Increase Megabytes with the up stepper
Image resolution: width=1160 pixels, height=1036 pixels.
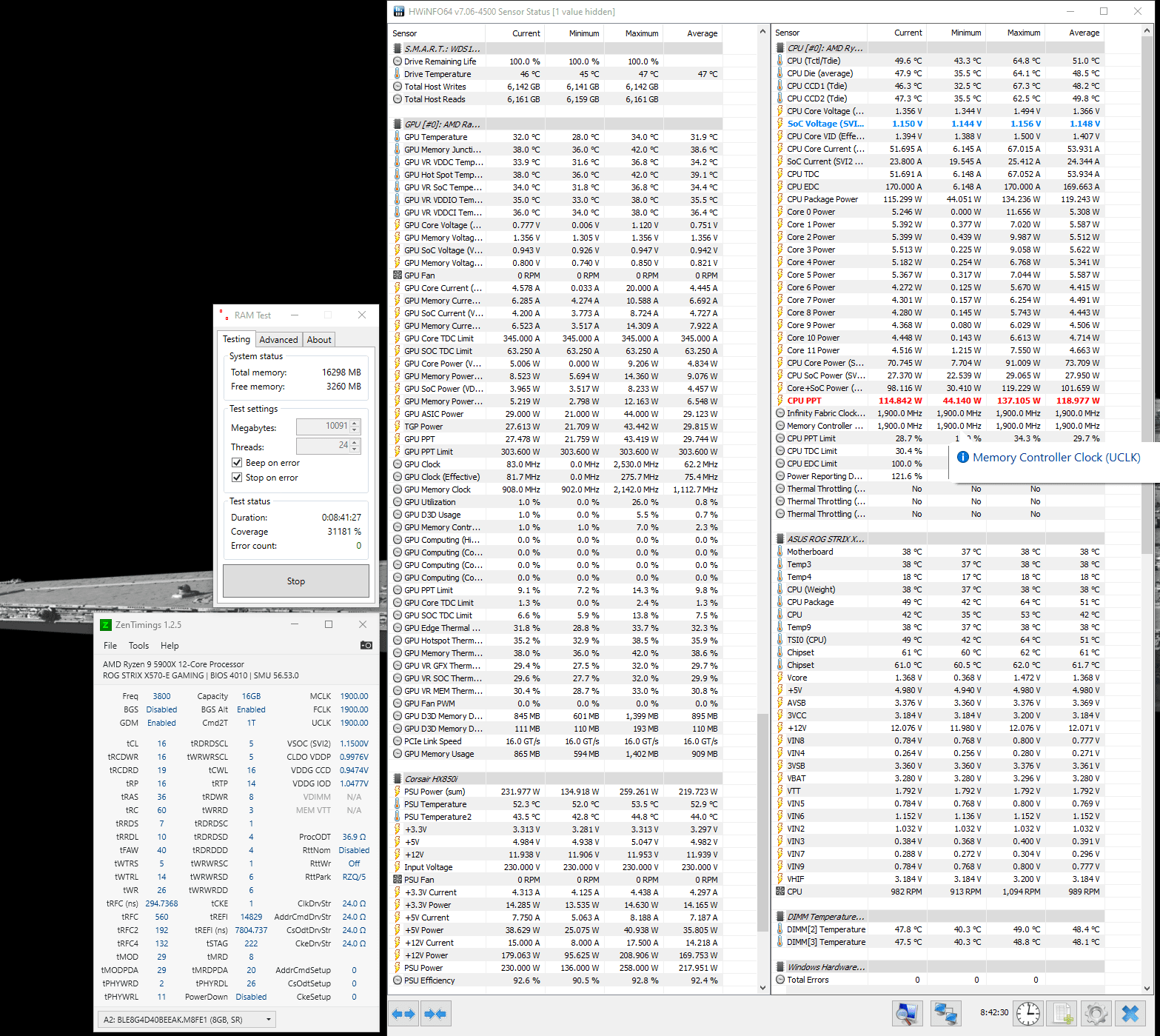click(355, 424)
